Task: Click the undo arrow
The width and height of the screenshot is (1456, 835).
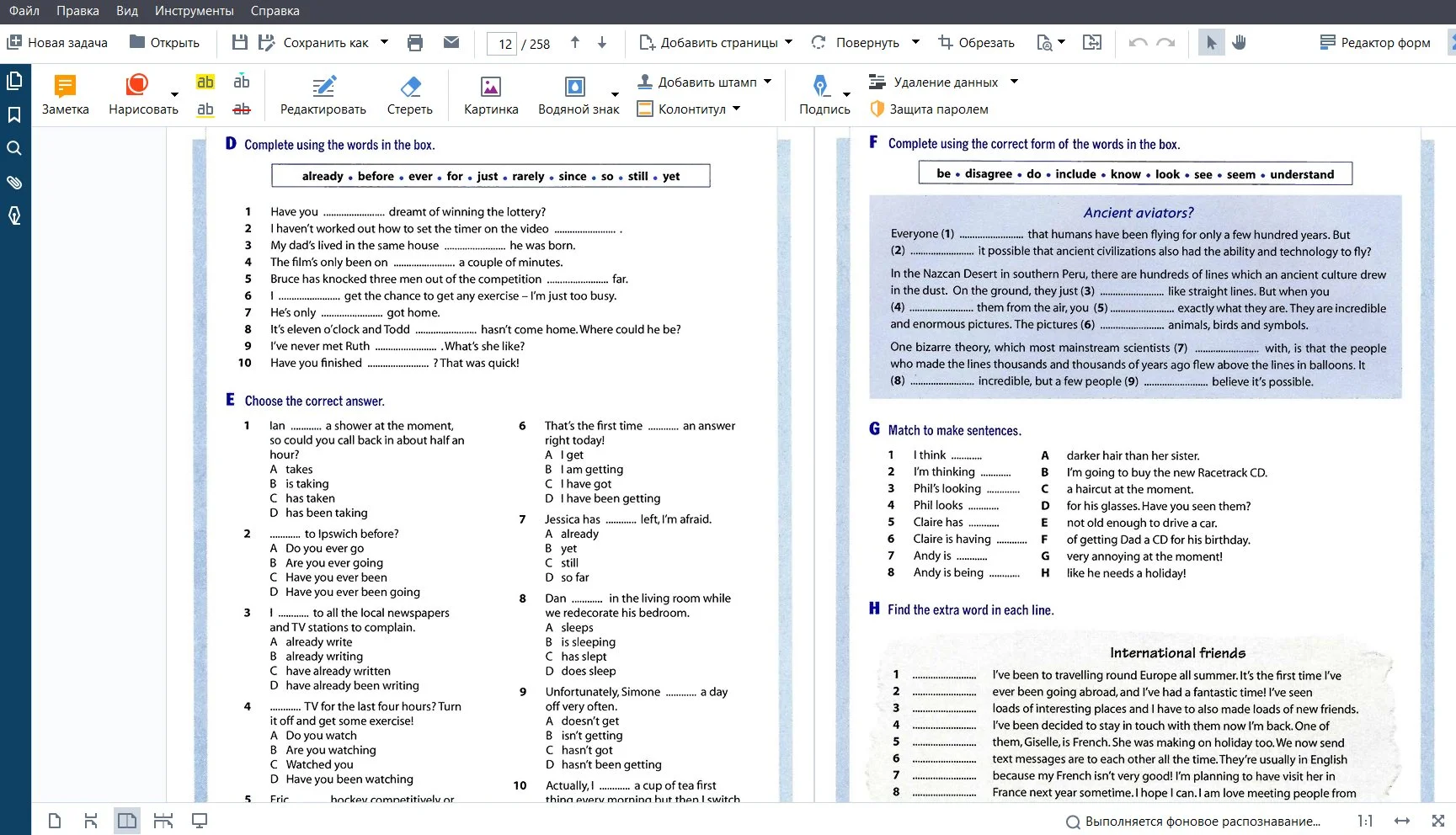Action: point(1139,42)
